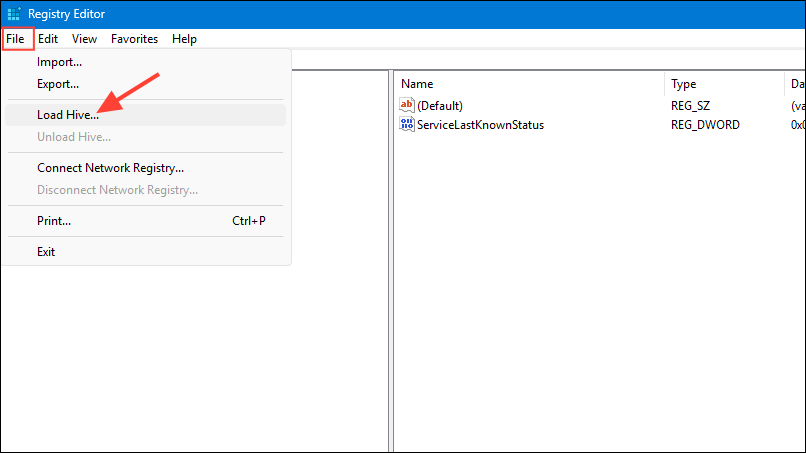Open the View menu
This screenshot has width=806, height=453.
click(84, 39)
